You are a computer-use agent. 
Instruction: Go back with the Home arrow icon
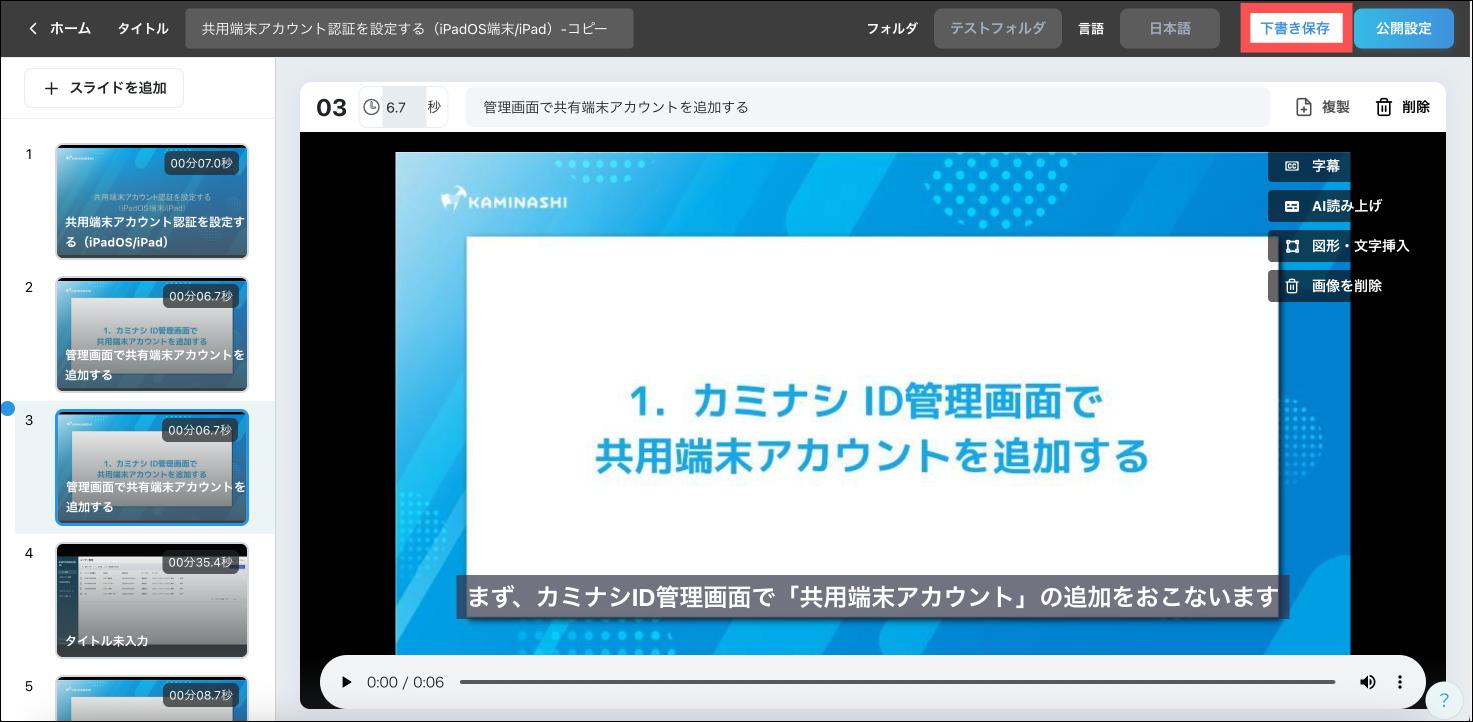pos(33,29)
